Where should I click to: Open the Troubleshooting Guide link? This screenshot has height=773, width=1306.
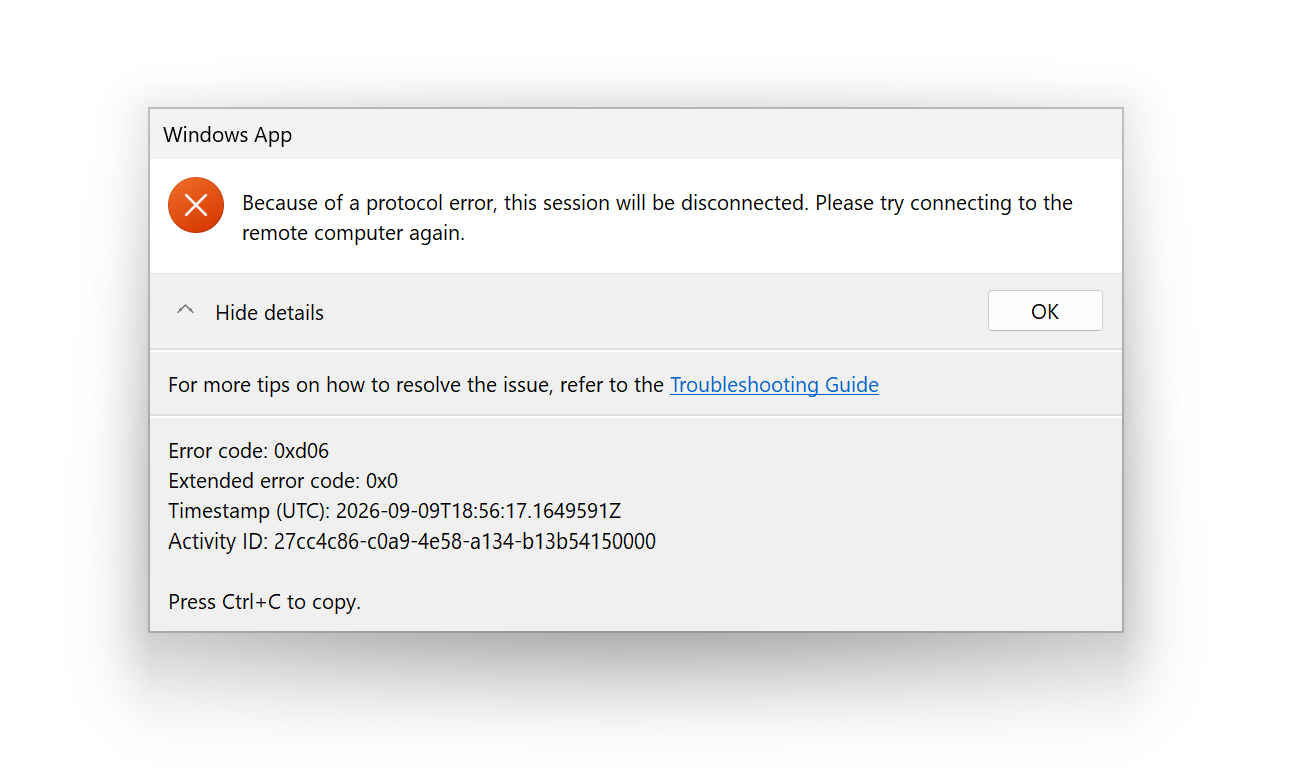(x=774, y=385)
